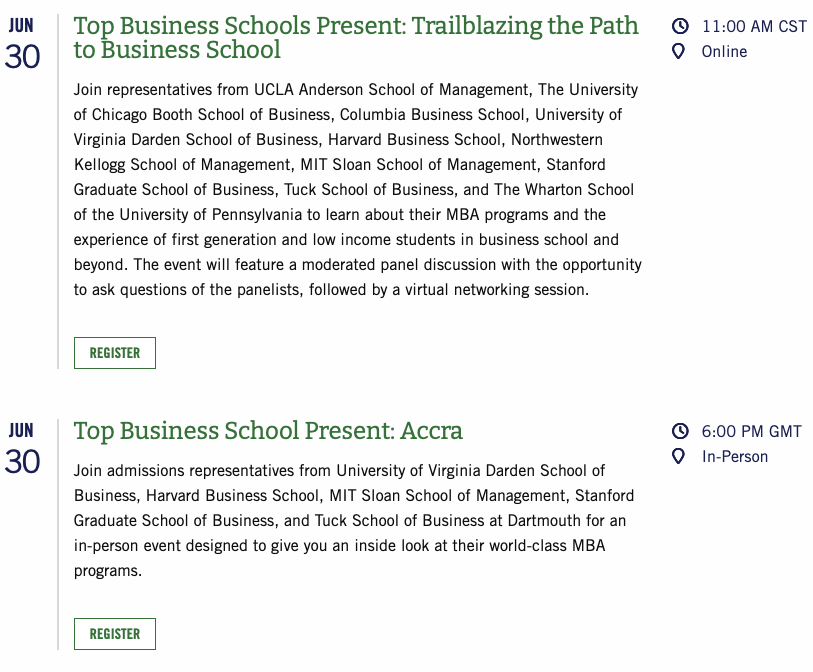Image resolution: width=813 pixels, height=672 pixels.
Task: Click the 11:00 AM CST time label
Action: click(x=754, y=26)
